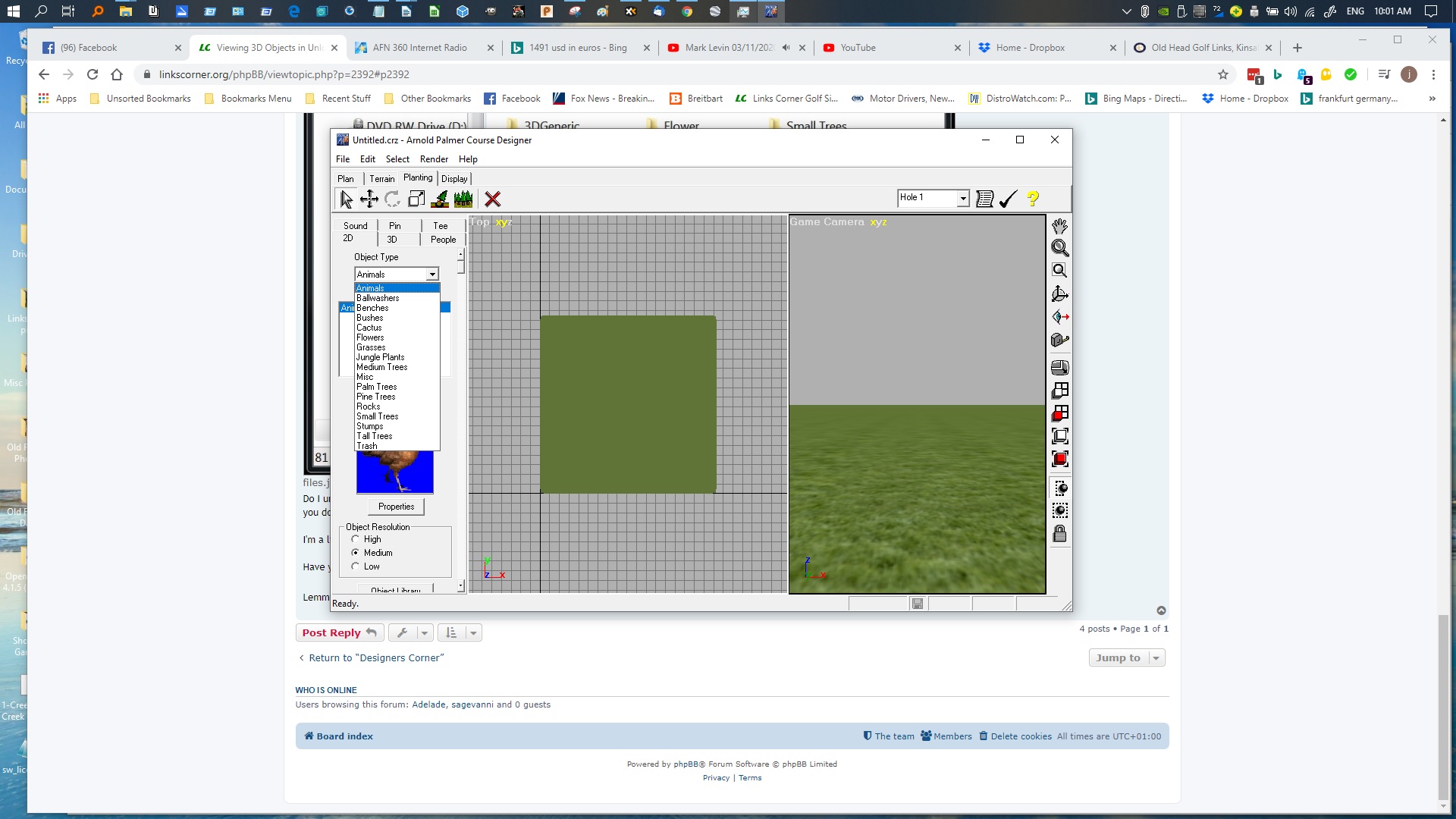Choose Benches from Object Type list

[x=397, y=308]
